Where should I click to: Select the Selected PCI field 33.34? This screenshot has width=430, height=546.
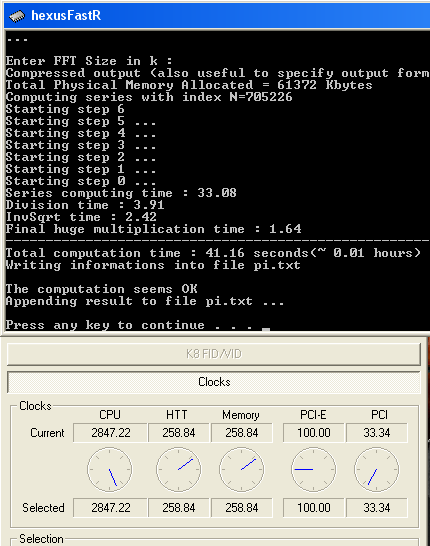(377, 508)
